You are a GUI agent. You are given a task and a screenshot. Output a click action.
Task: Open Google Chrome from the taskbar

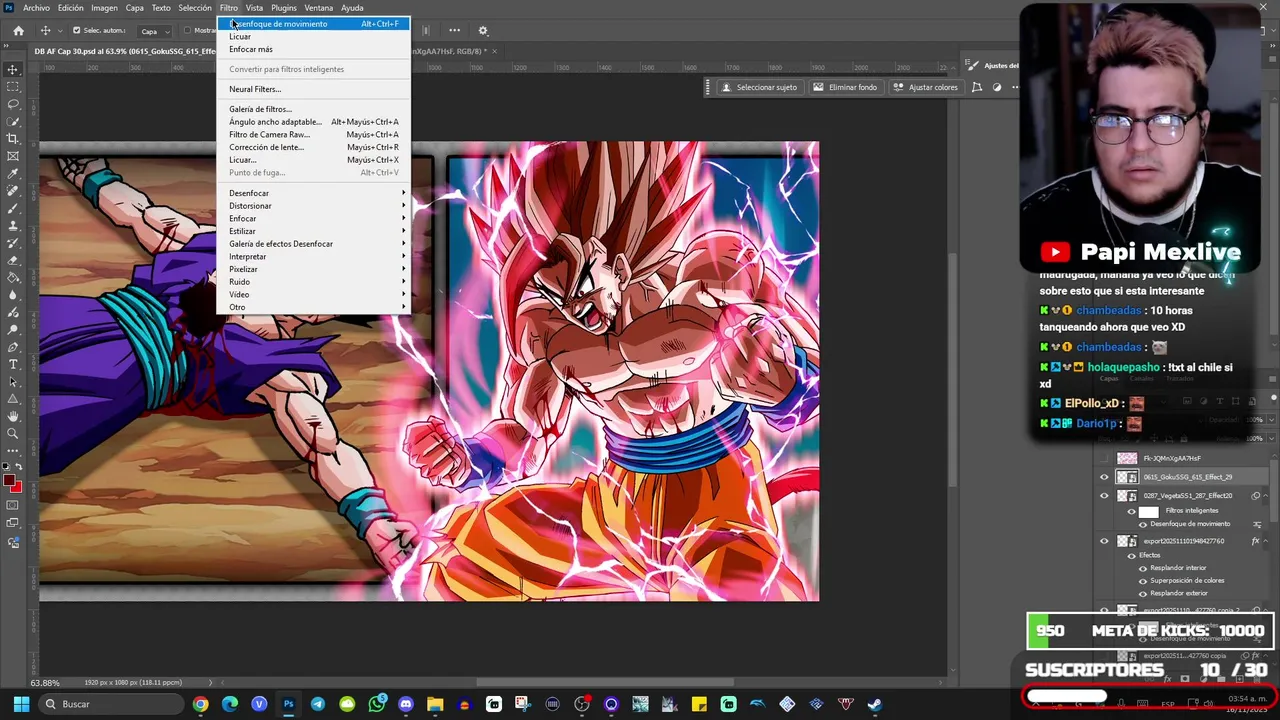coord(201,704)
